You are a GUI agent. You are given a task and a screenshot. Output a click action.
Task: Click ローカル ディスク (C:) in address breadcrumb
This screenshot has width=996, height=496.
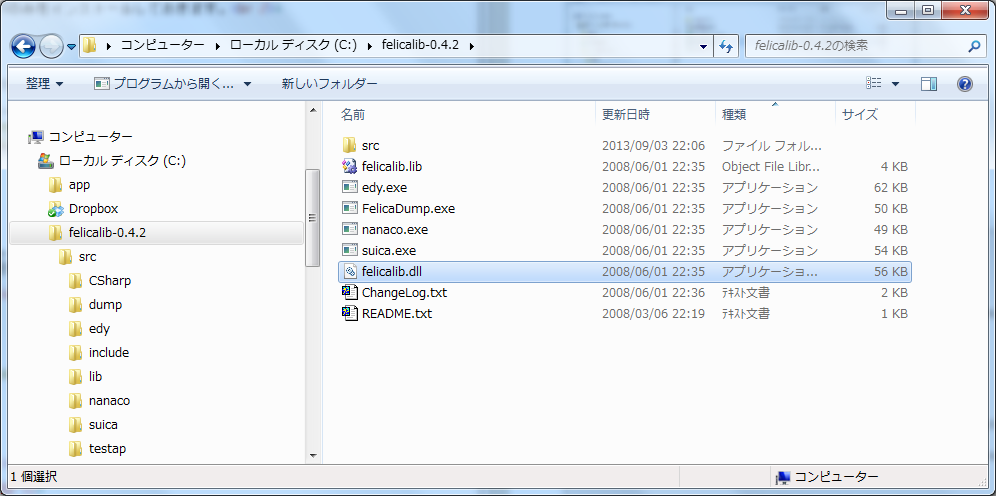click(x=289, y=46)
